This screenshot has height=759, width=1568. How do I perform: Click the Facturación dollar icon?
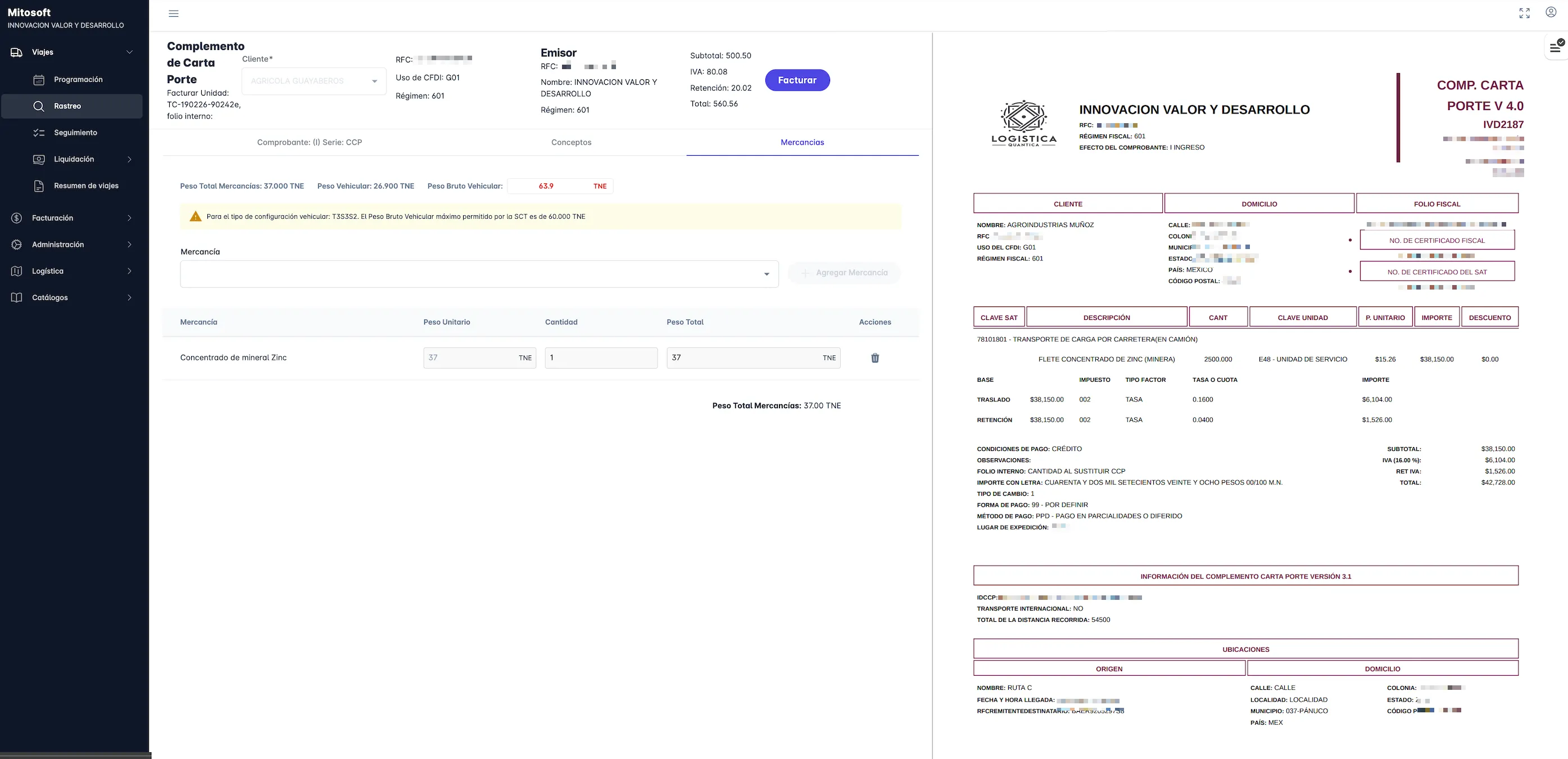pyautogui.click(x=17, y=218)
